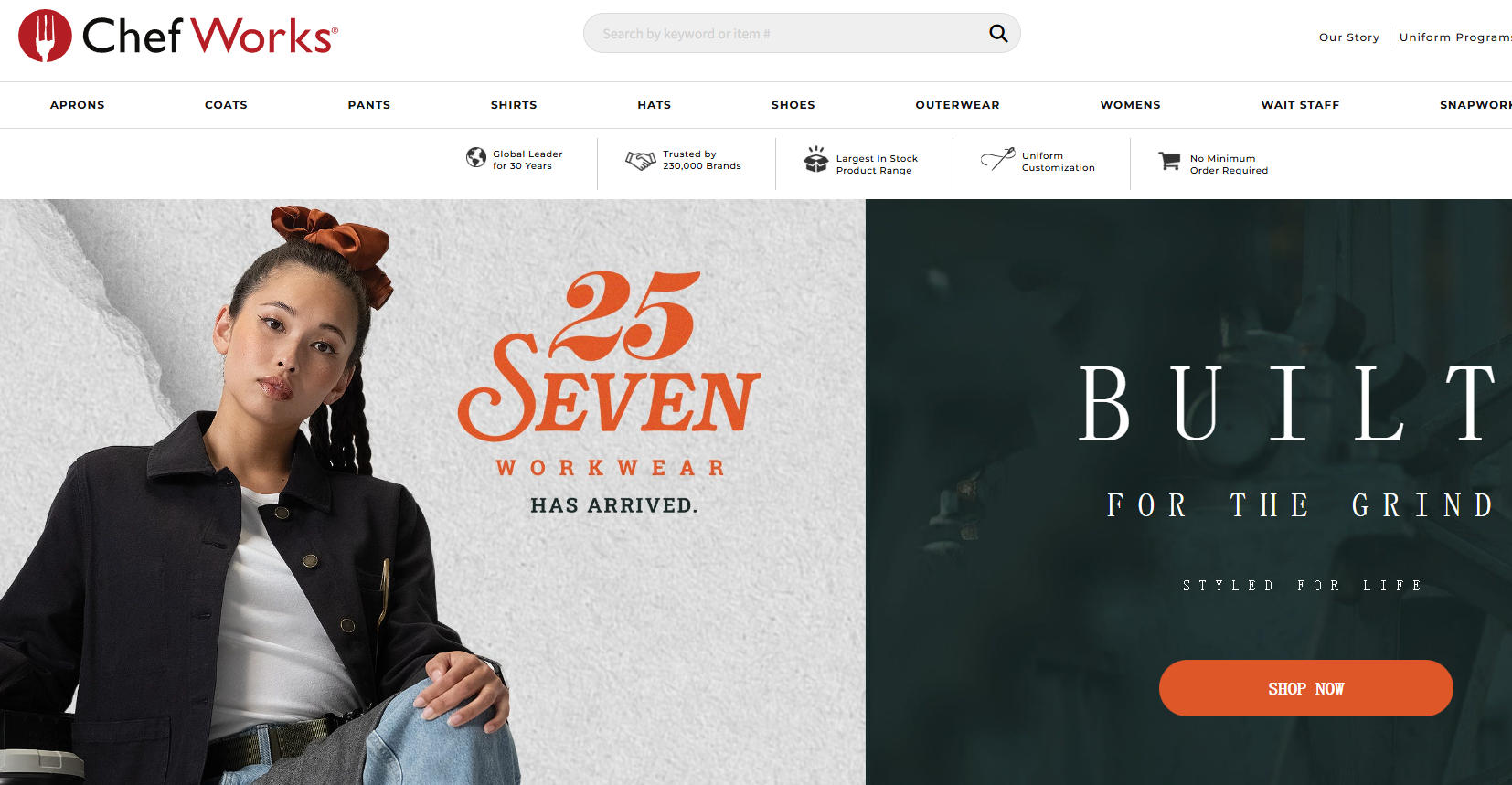Image resolution: width=1512 pixels, height=785 pixels.
Task: Click the search magnifying glass icon
Action: [998, 34]
